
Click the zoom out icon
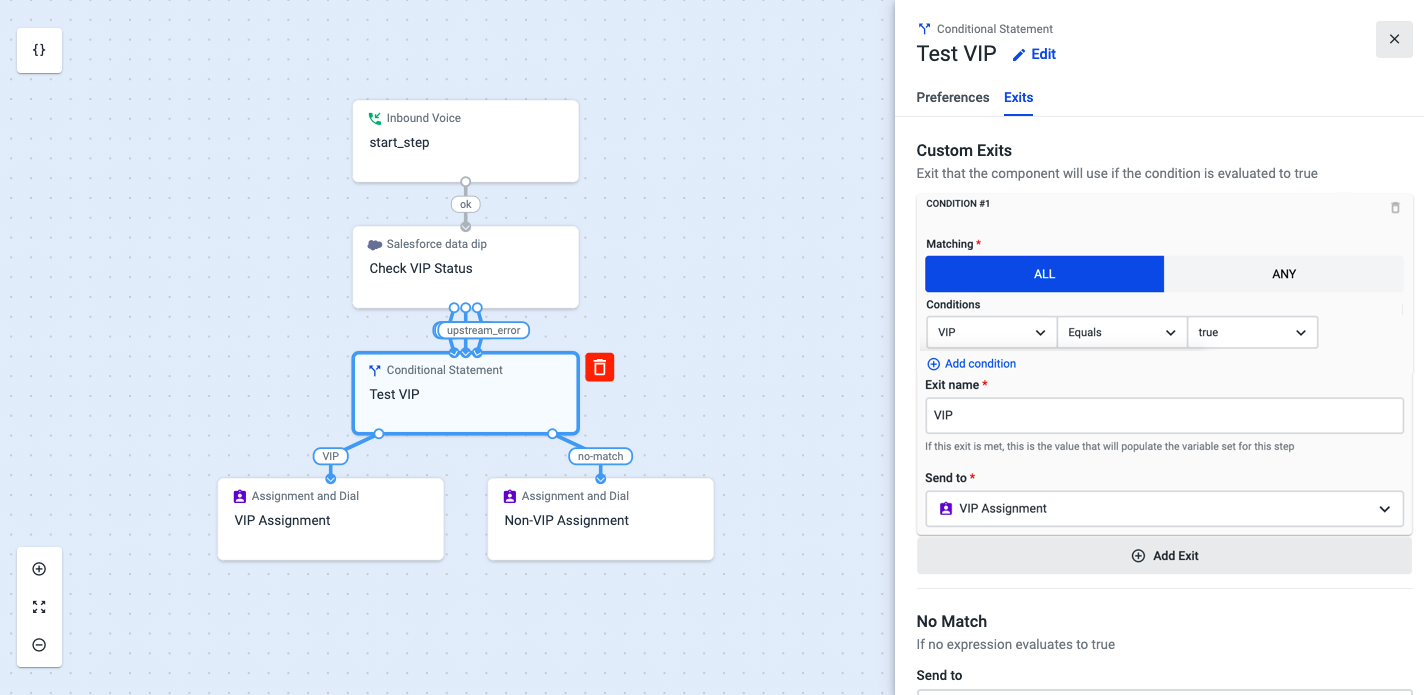pyautogui.click(x=39, y=644)
